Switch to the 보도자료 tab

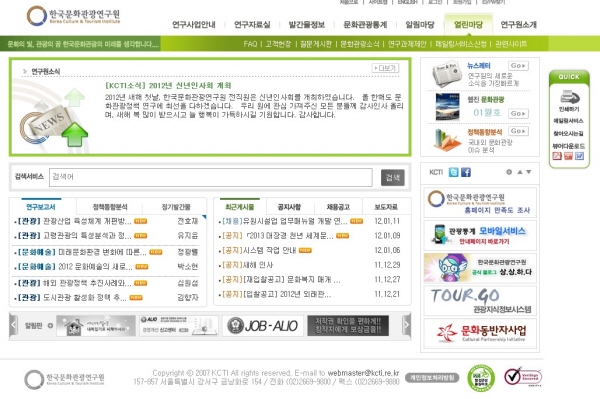[386, 207]
